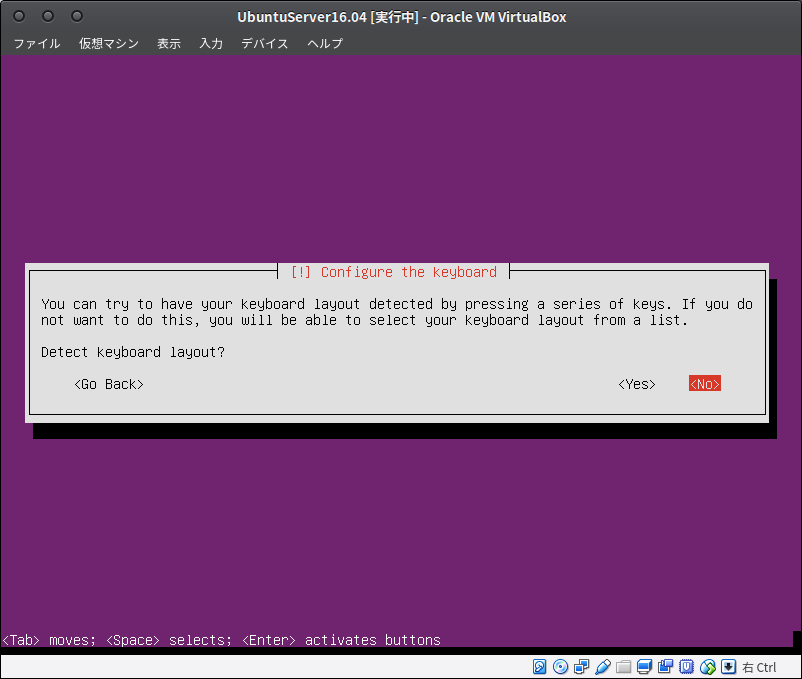Click the optical disc drive icon

[x=561, y=667]
